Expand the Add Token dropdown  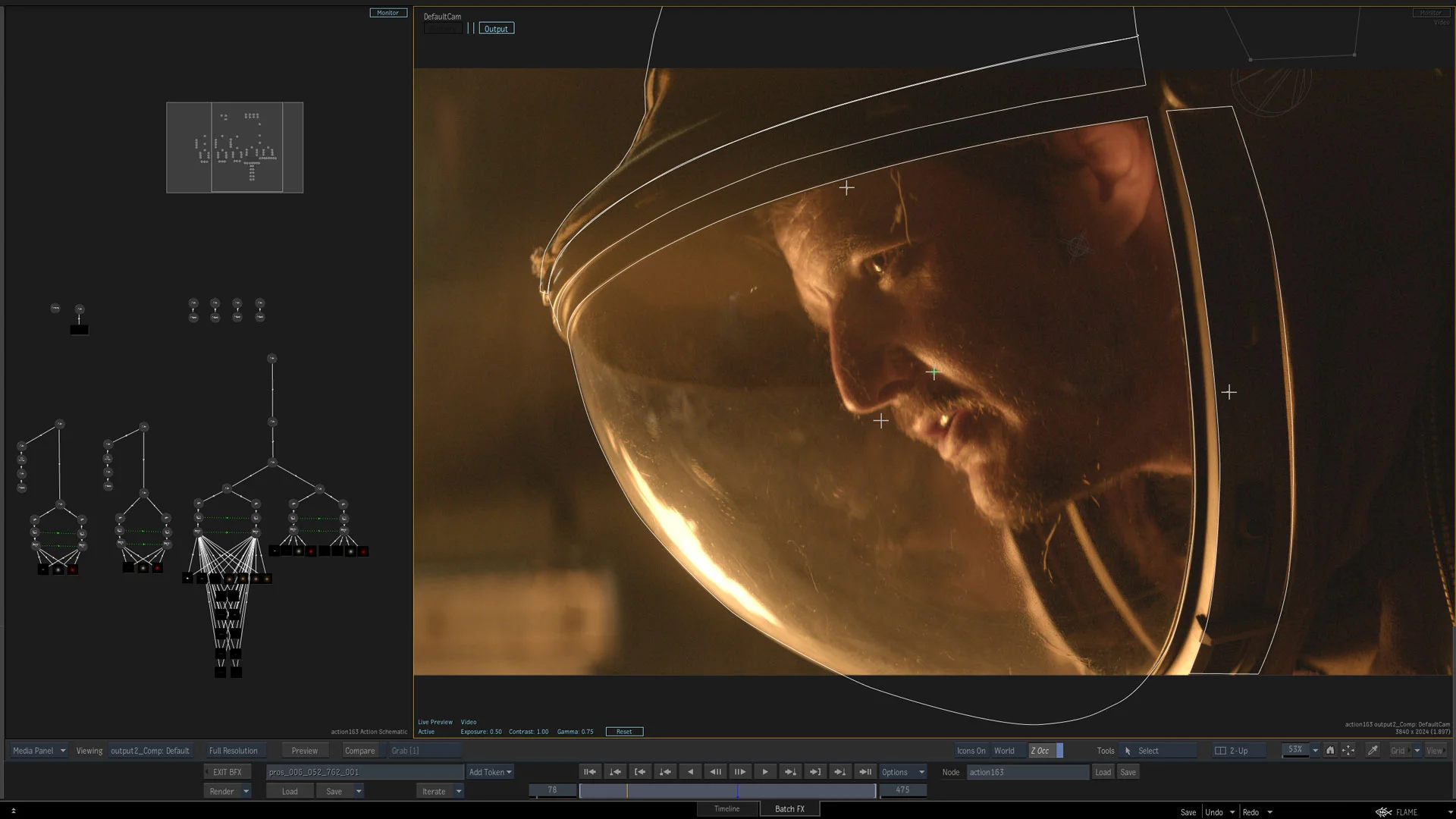point(490,772)
